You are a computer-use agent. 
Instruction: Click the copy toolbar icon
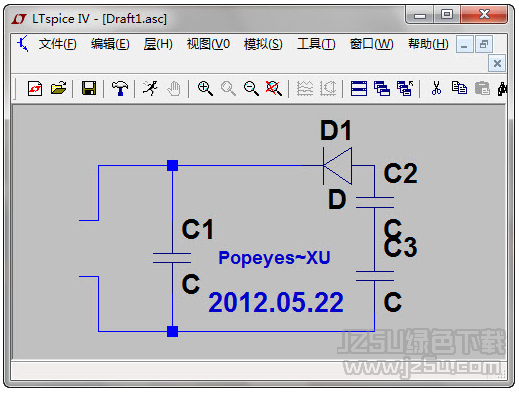tap(459, 89)
